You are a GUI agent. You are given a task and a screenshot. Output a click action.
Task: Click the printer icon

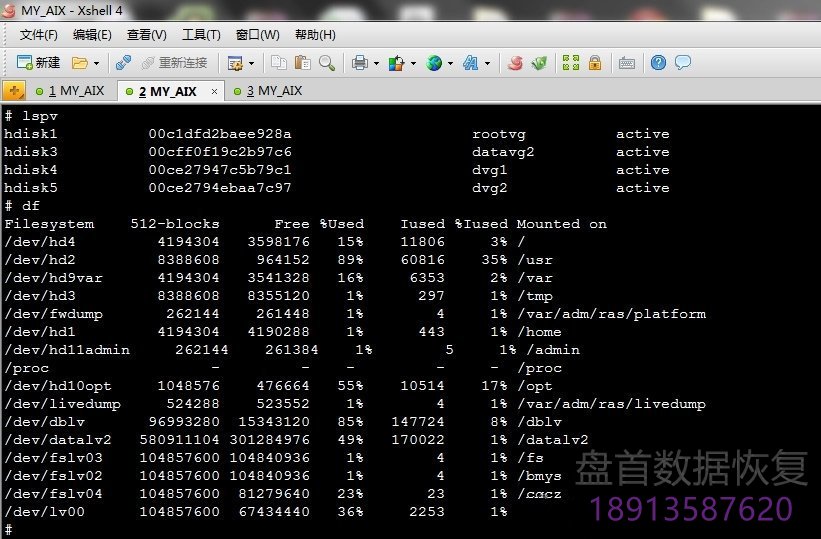point(359,63)
